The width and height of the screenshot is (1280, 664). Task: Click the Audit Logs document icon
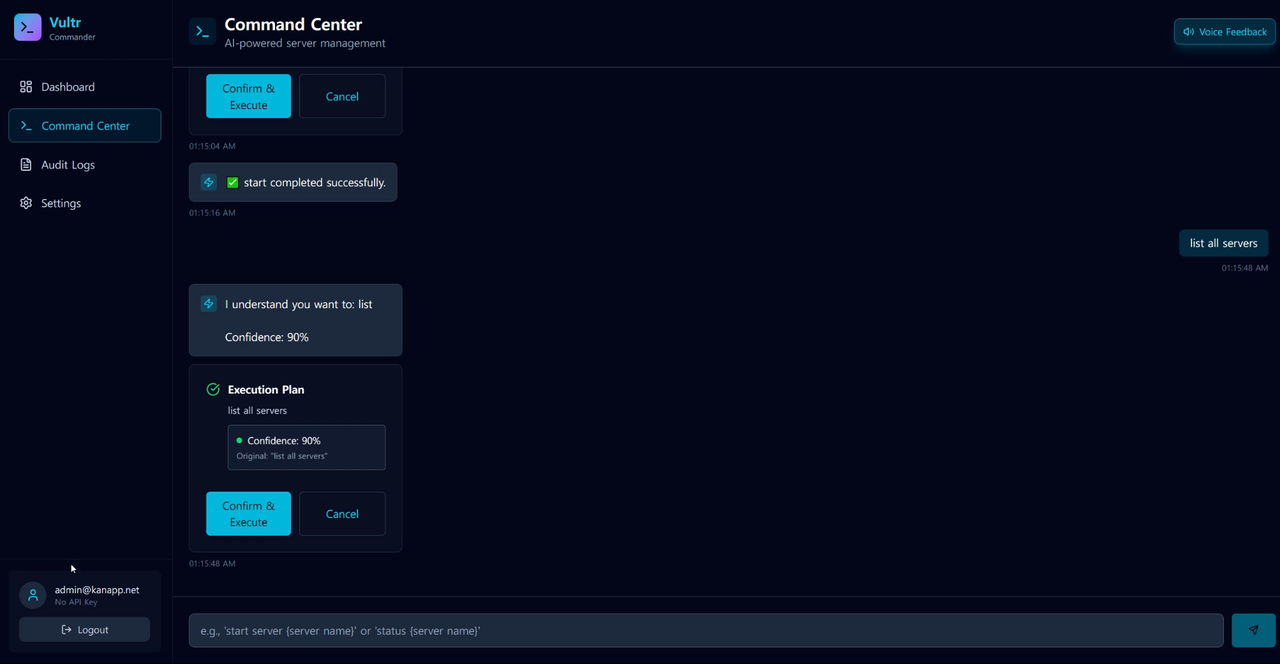coord(26,165)
